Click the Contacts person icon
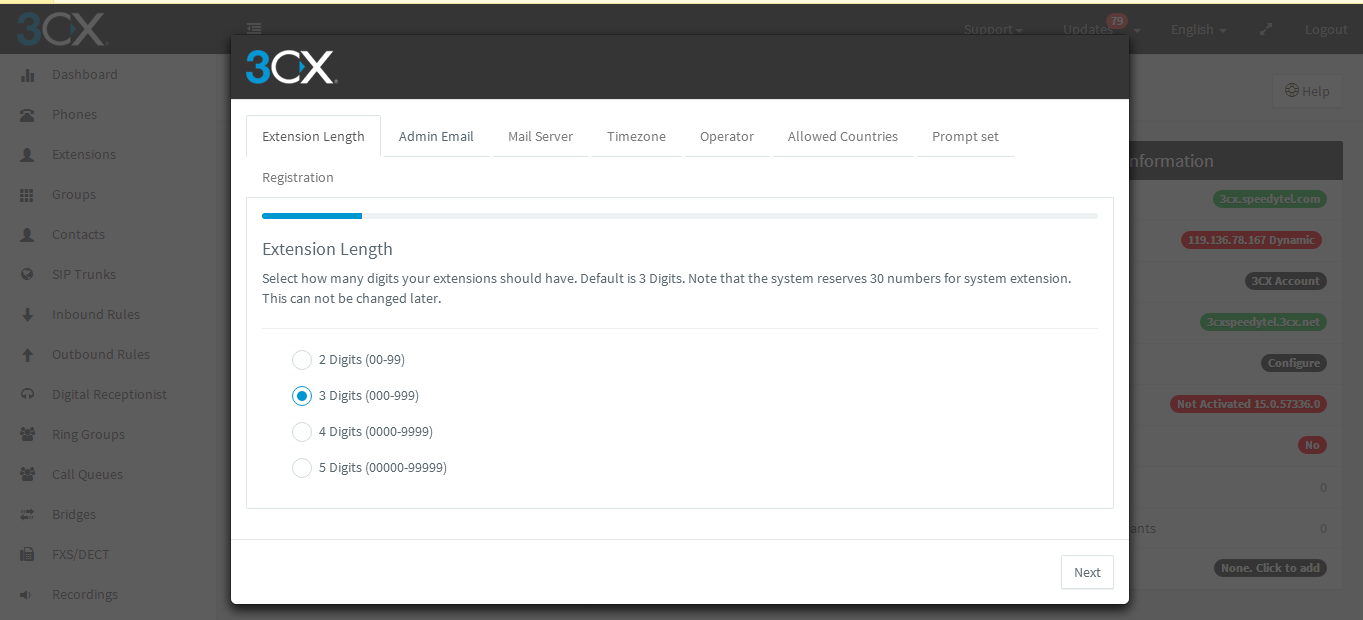The width and height of the screenshot is (1363, 620). pos(28,235)
